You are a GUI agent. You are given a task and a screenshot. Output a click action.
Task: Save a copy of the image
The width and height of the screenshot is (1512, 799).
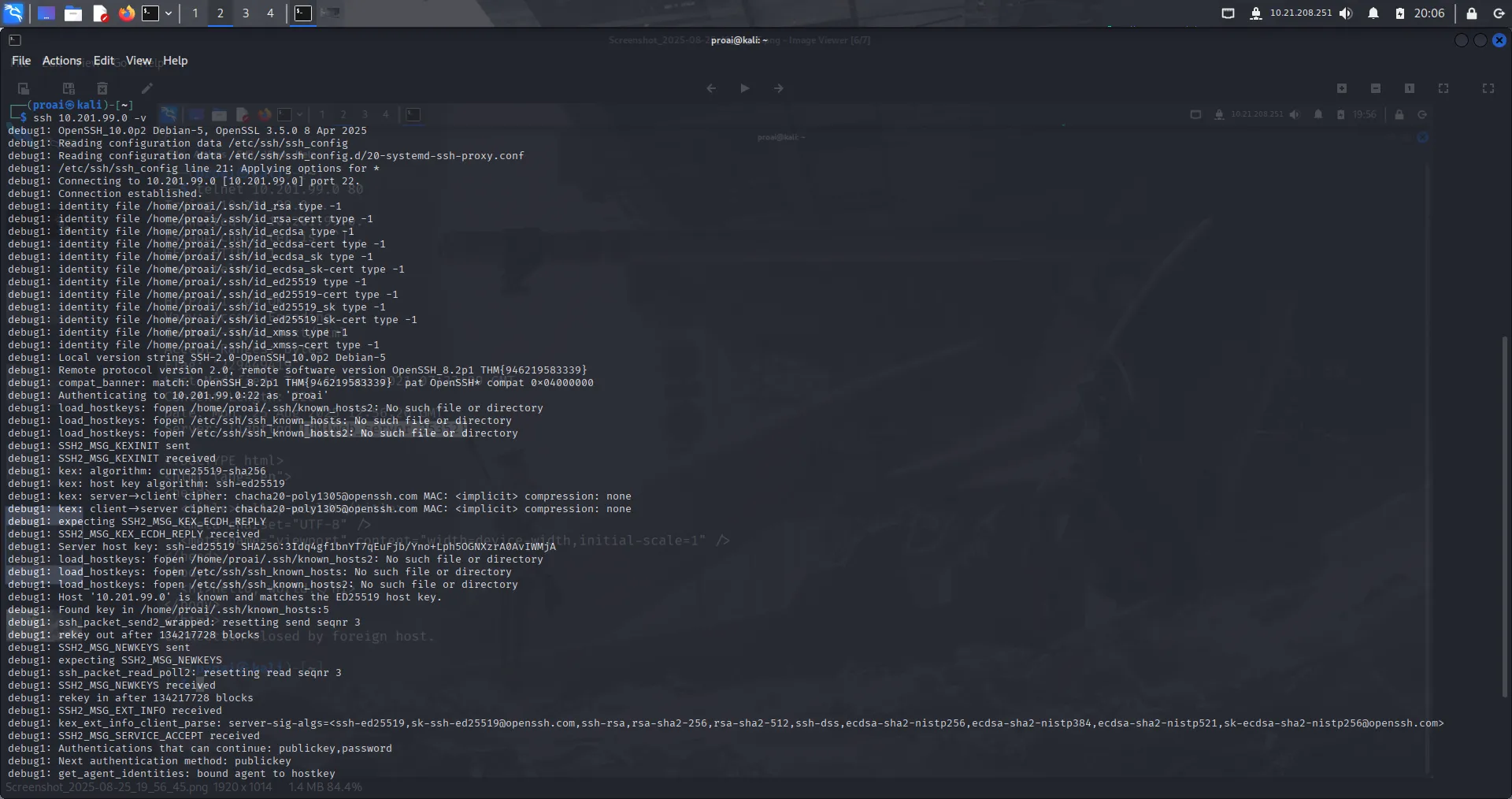coord(69,88)
